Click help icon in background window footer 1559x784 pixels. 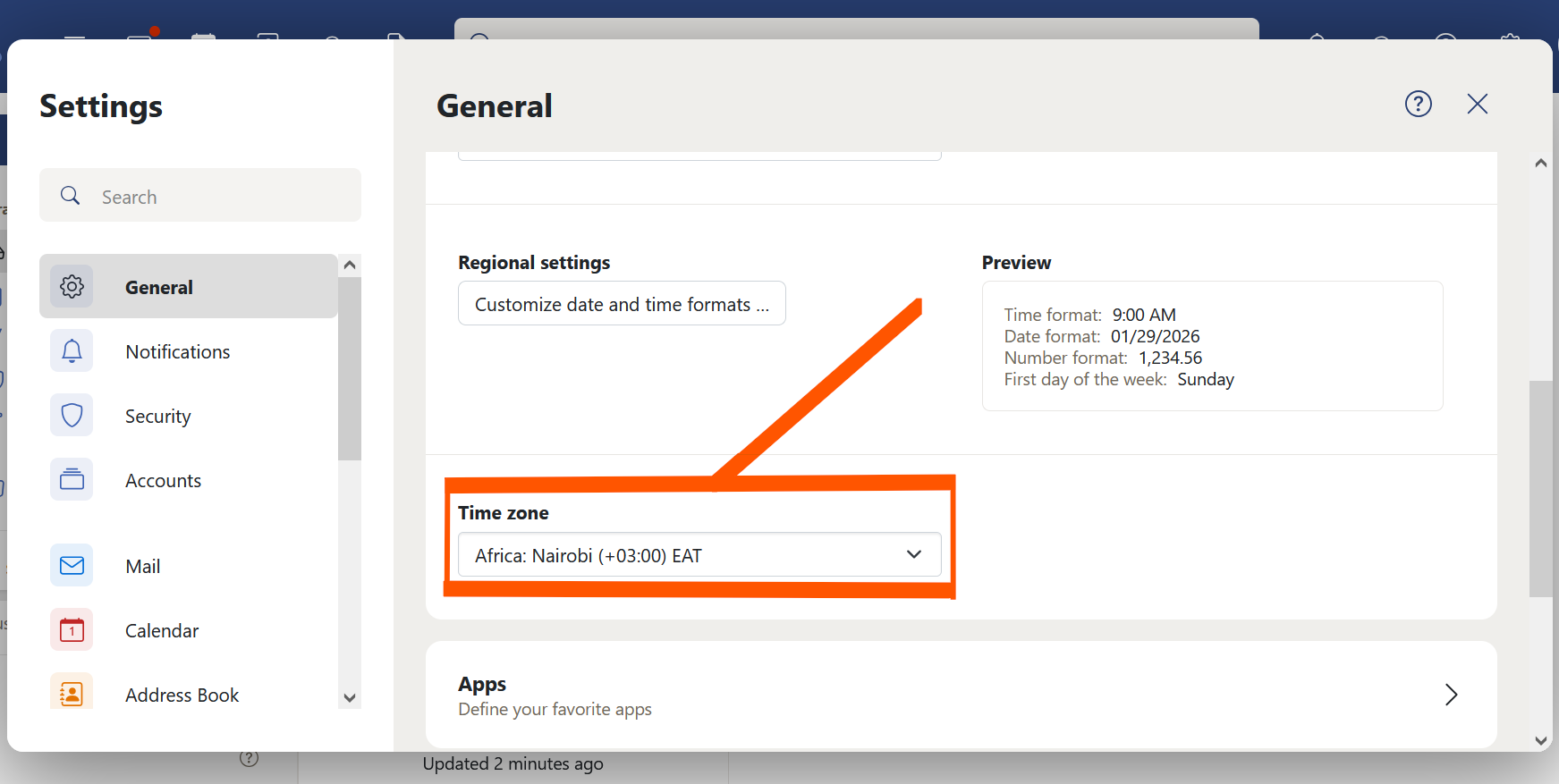pos(250,758)
